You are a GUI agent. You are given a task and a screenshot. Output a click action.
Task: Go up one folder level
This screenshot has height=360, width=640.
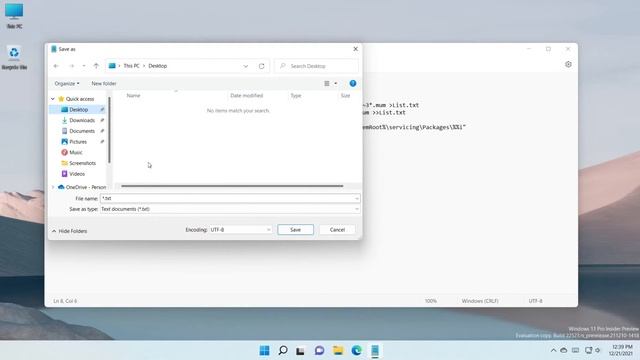tap(96, 66)
